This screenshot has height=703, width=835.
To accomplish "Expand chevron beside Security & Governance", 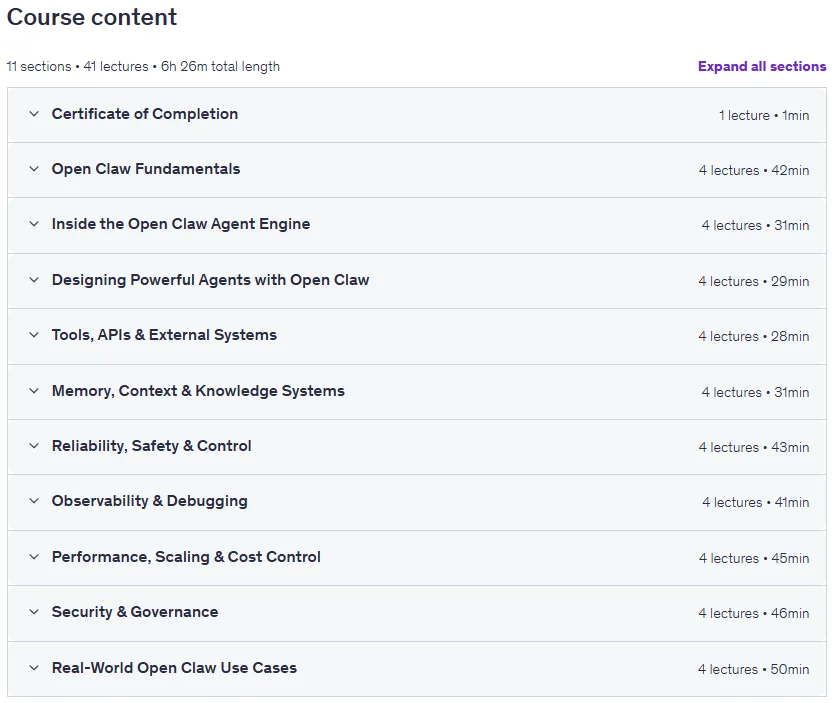I will [34, 612].
